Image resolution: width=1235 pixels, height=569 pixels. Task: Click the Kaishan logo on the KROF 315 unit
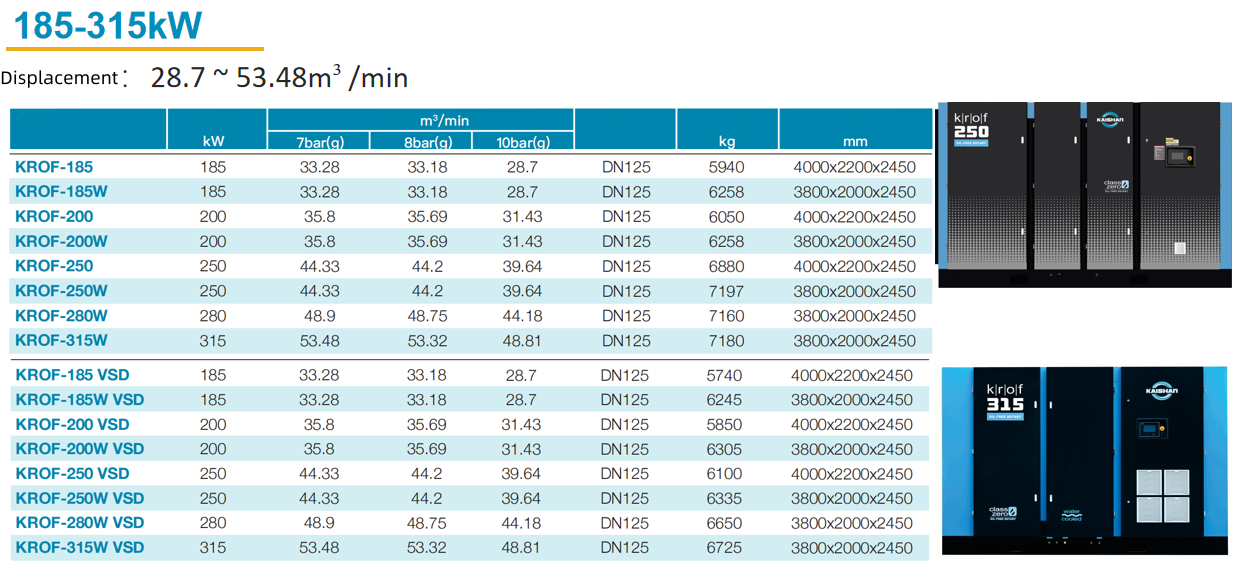(1158, 389)
